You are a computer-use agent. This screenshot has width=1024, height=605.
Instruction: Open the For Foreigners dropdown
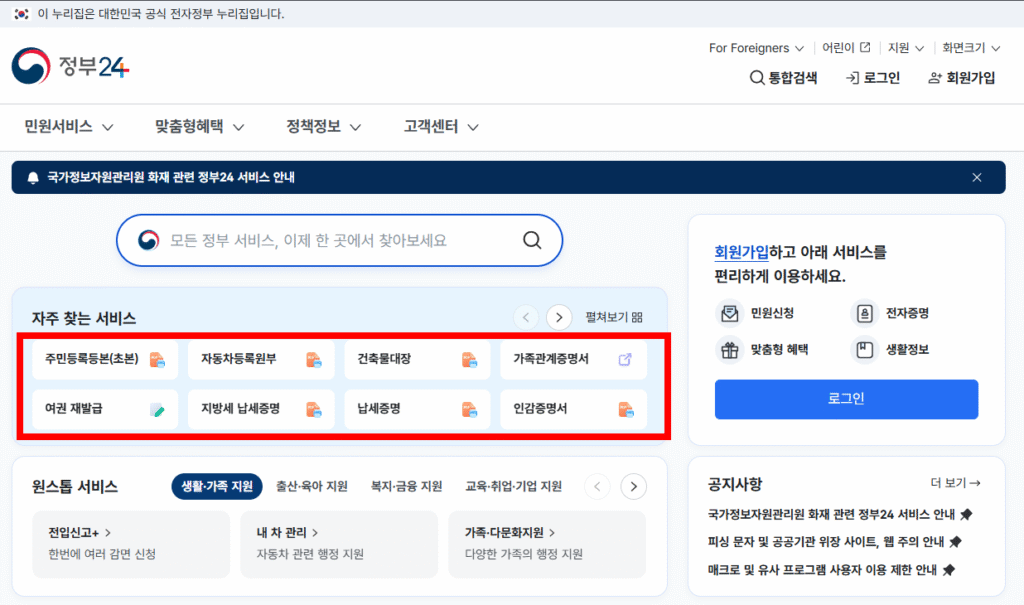pos(756,48)
